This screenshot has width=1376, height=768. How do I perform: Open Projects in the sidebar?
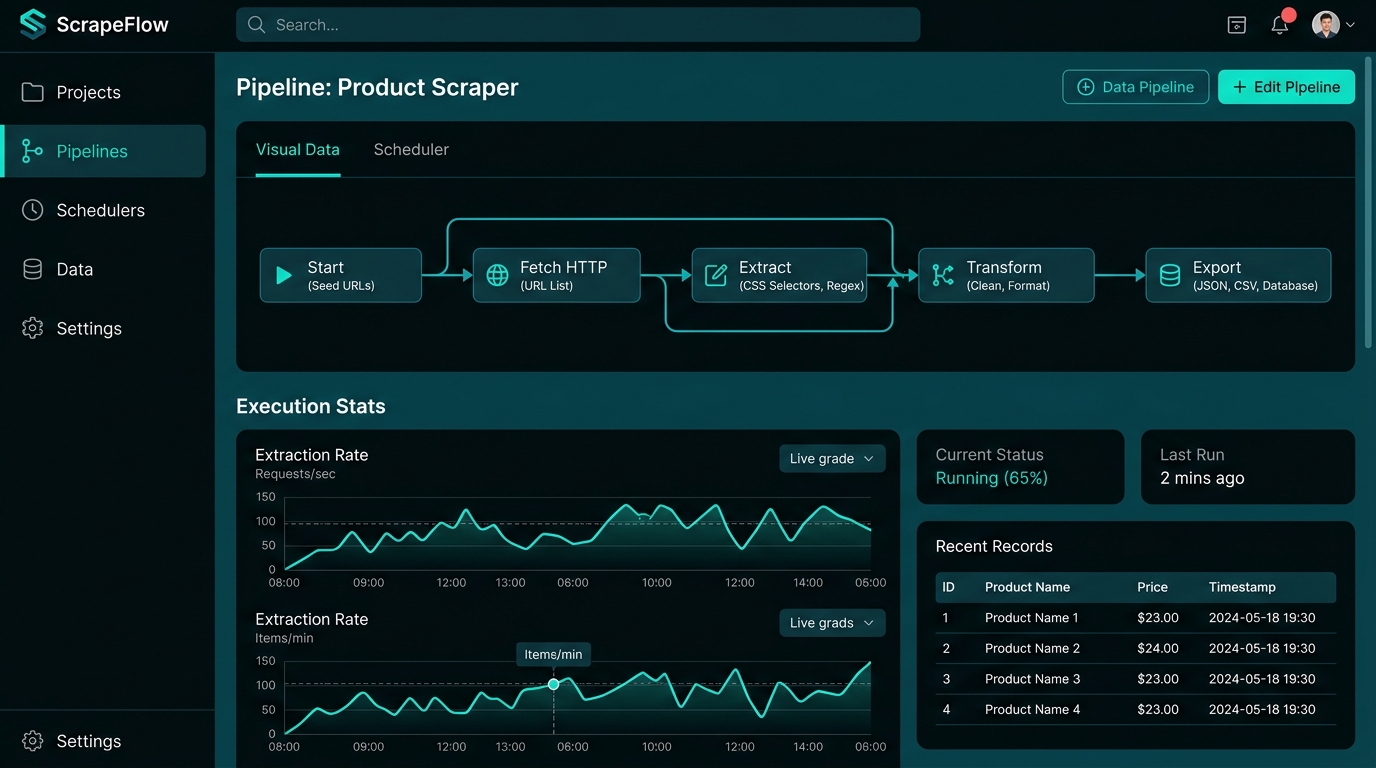click(x=104, y=92)
